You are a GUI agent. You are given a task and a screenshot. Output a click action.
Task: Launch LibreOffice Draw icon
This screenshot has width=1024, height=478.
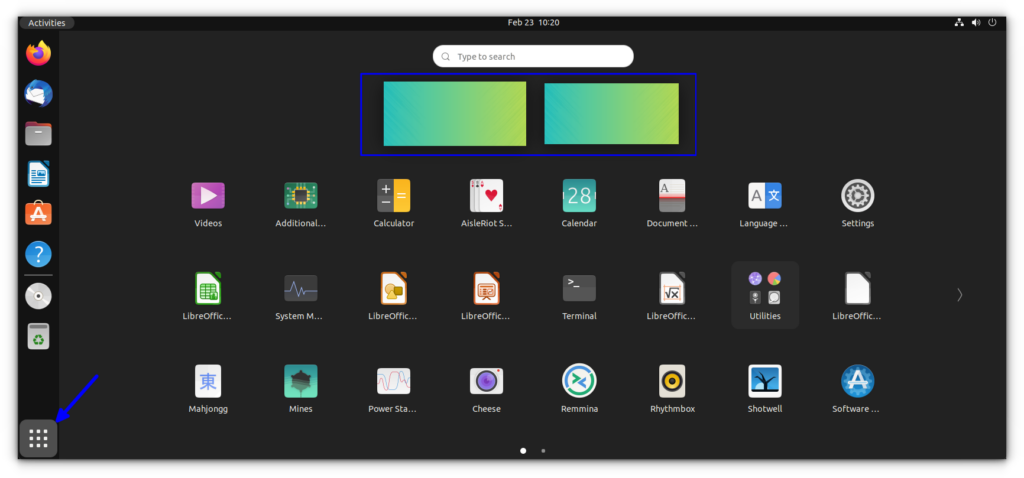(393, 289)
